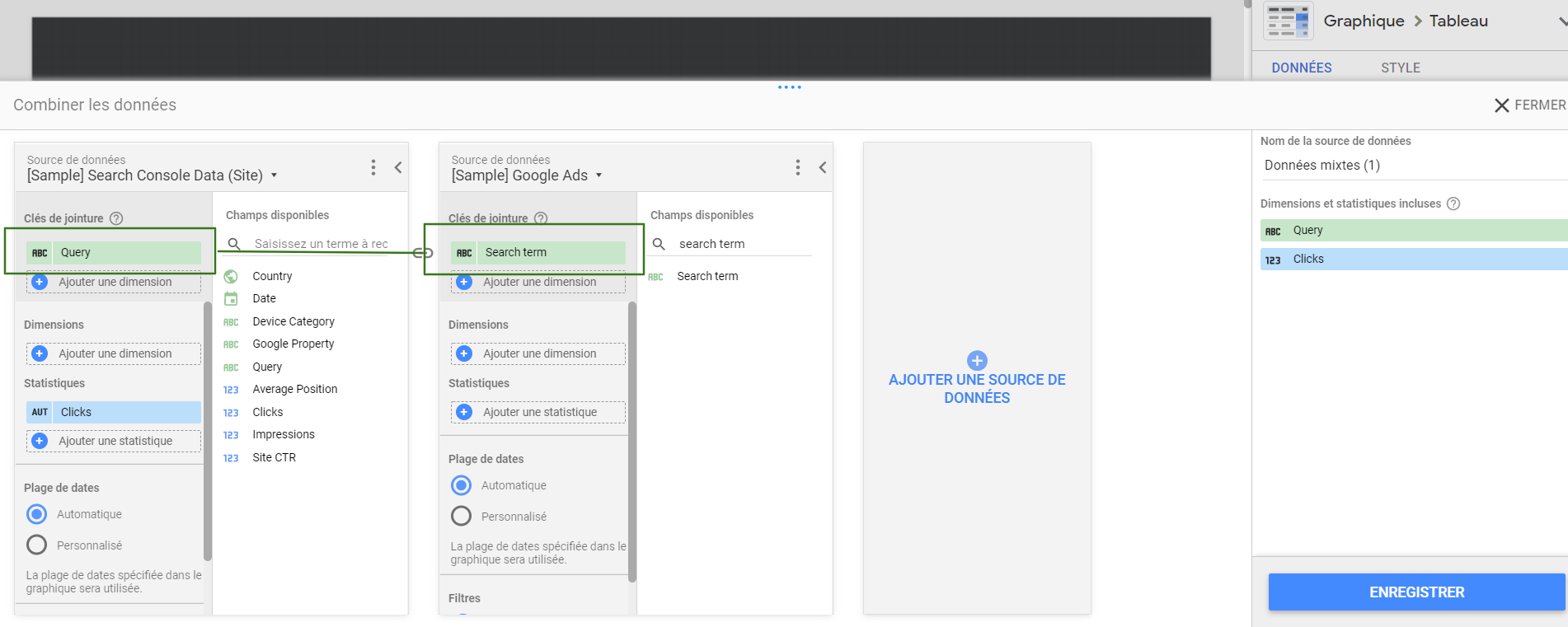Add a statistic to Search Console source
This screenshot has height=627, width=1568.
(x=114, y=441)
